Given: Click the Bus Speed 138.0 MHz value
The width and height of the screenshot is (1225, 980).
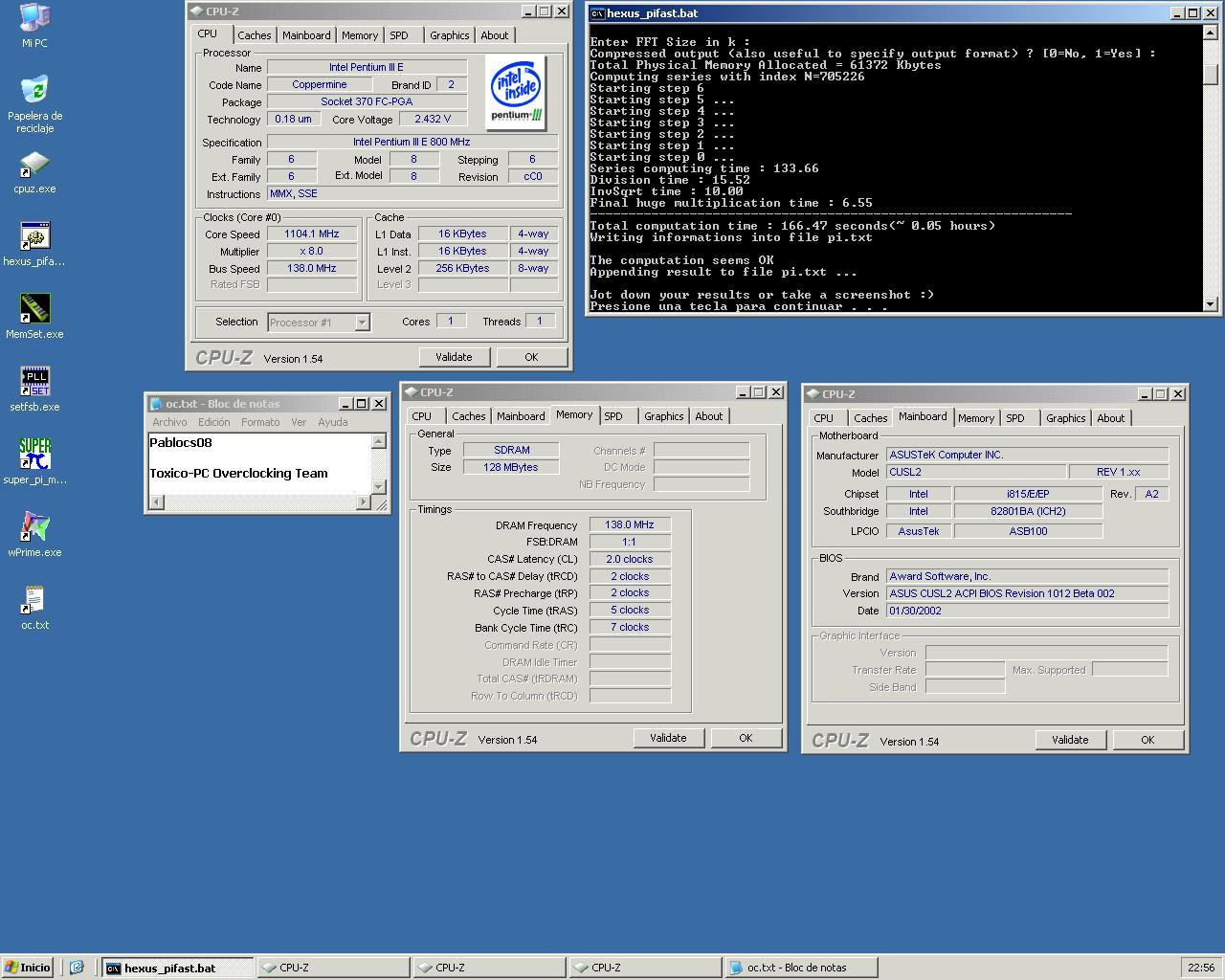Looking at the screenshot, I should 312,268.
